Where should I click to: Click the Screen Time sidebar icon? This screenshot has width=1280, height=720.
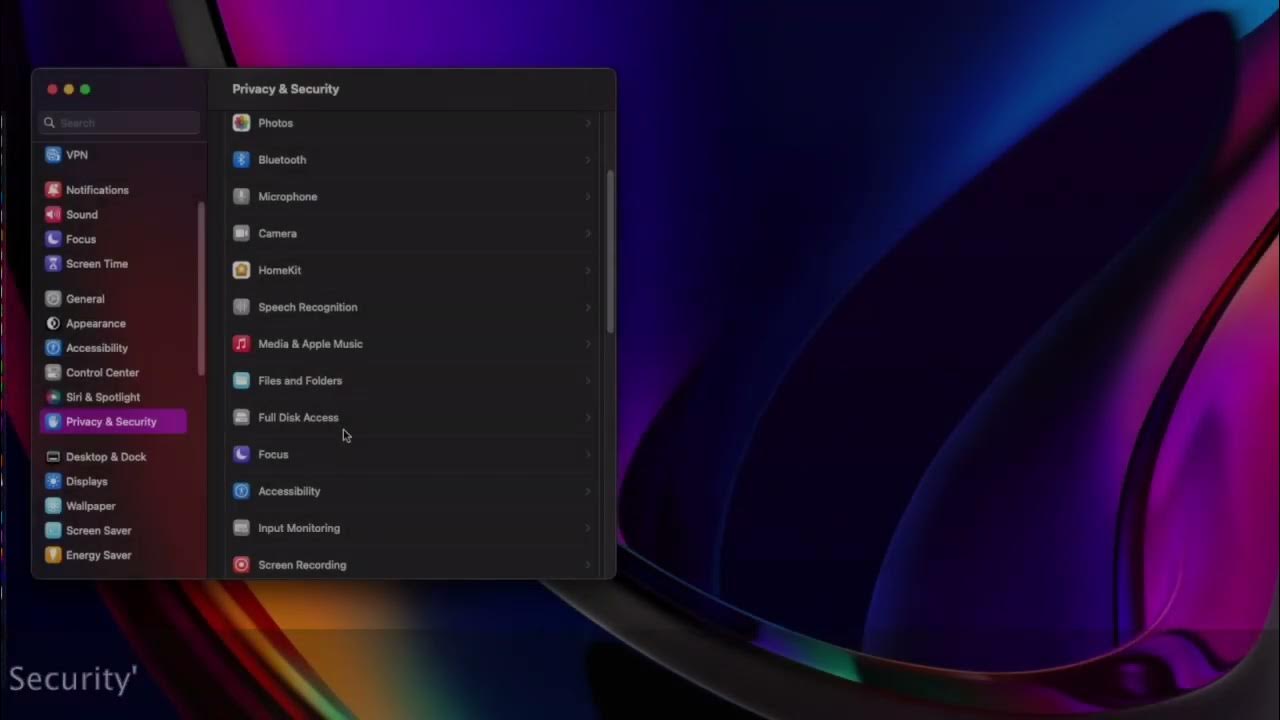coord(53,264)
